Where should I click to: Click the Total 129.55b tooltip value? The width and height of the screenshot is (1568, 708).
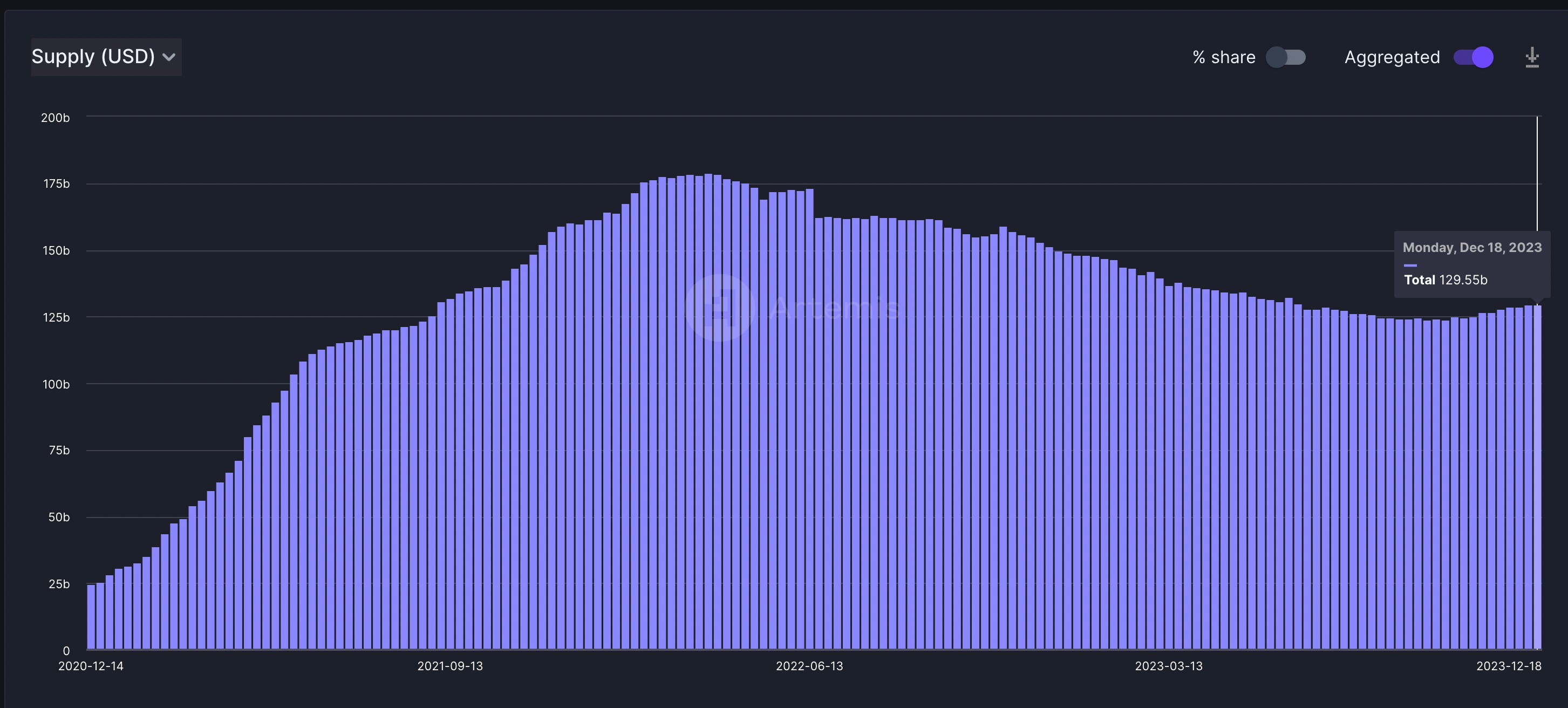coord(1445,280)
